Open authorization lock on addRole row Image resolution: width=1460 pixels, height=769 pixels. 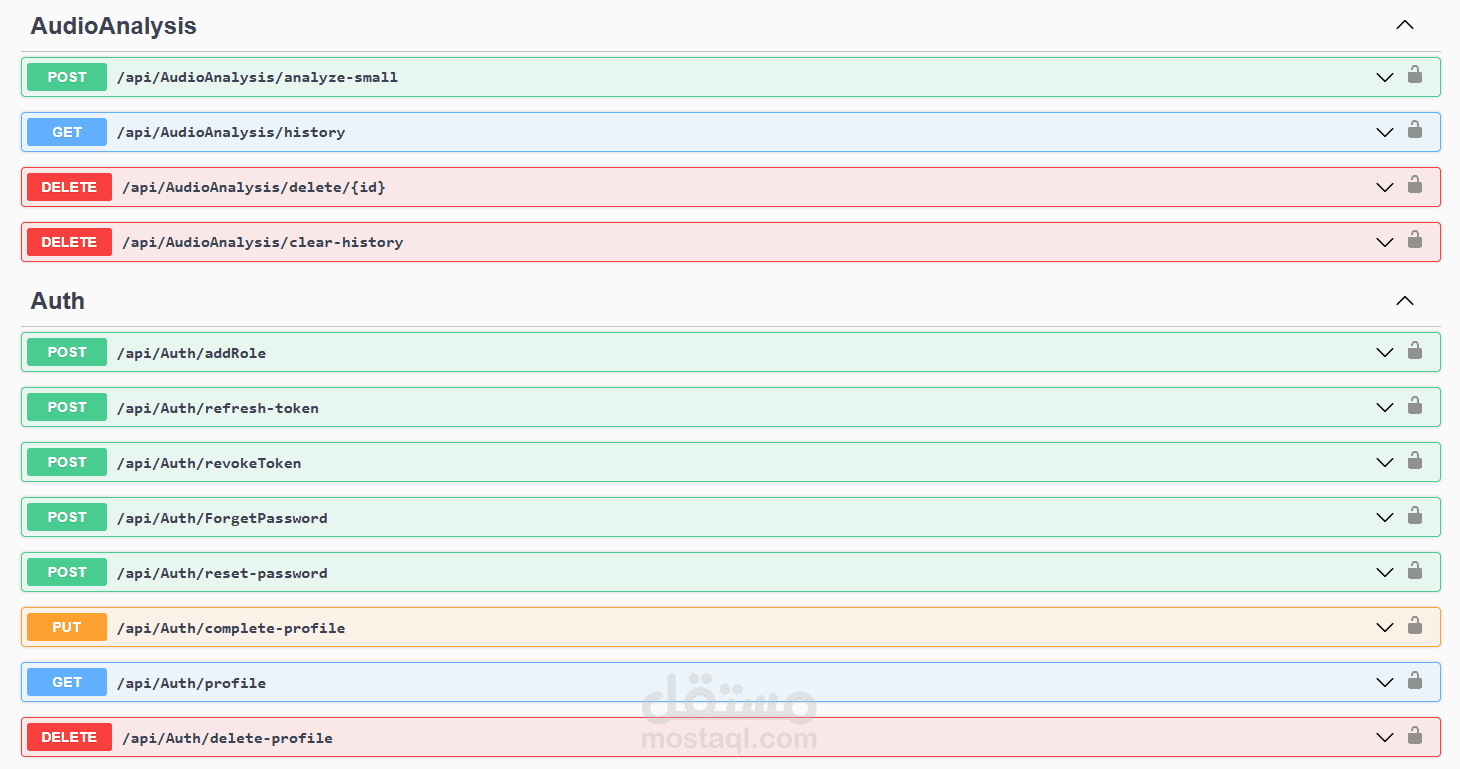click(1414, 349)
